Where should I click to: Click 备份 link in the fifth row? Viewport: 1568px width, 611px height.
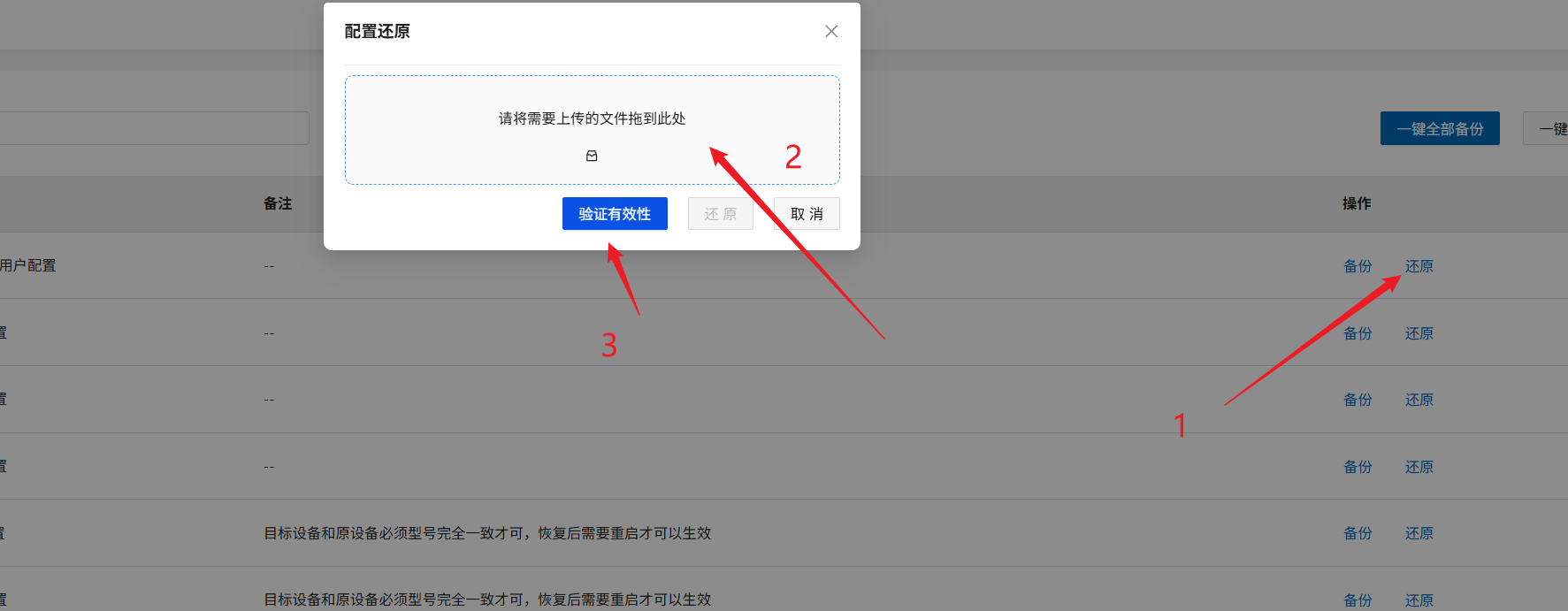pos(1358,533)
